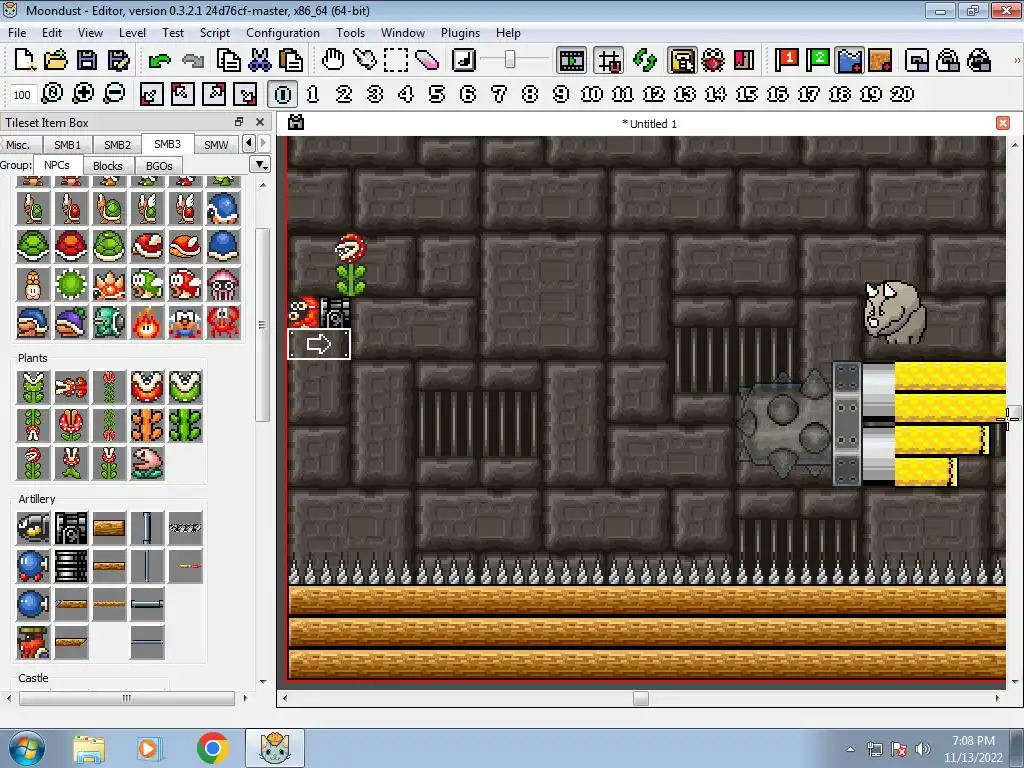This screenshot has height=768, width=1024.
Task: Toggle the ladybug debugger button
Action: point(713,60)
